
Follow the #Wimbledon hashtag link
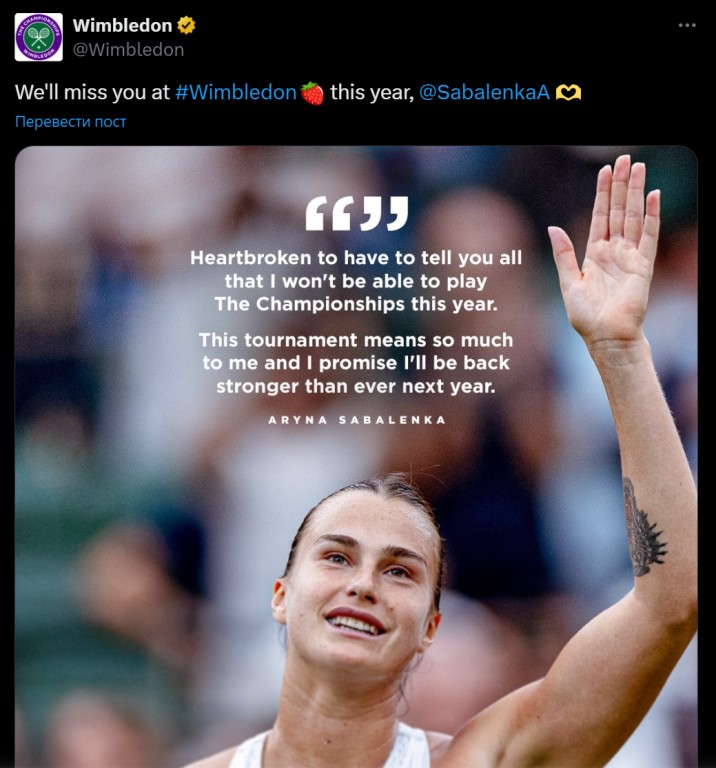(x=236, y=93)
